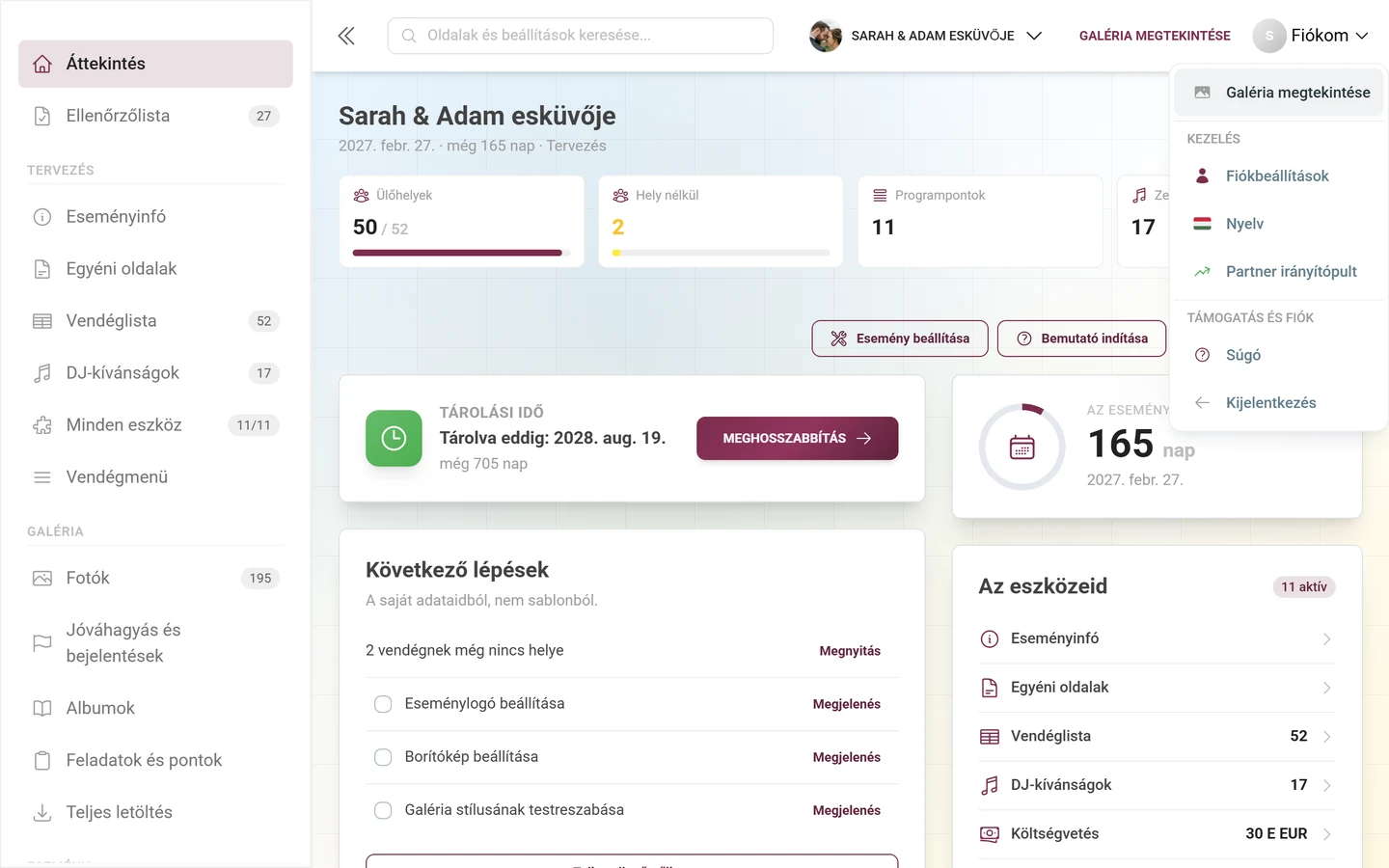Click the Eseményinfó info icon in sidebar
The image size is (1389, 868).
tap(42, 217)
